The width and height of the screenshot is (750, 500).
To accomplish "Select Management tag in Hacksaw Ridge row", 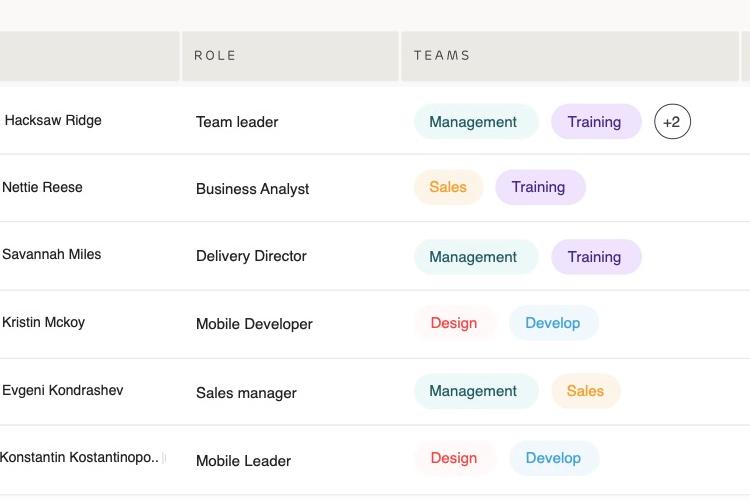I will point(476,122).
